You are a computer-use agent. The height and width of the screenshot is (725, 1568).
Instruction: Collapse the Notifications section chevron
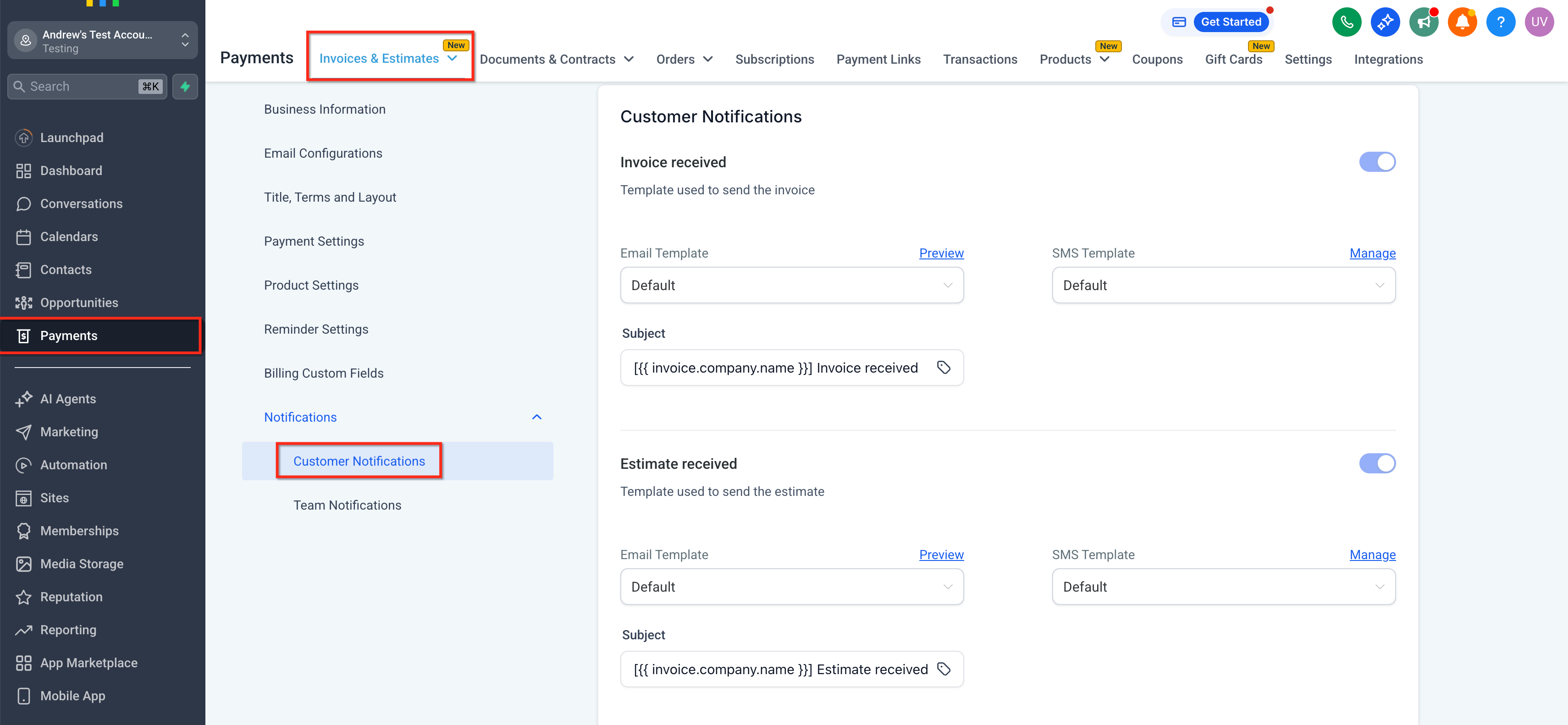click(x=536, y=417)
